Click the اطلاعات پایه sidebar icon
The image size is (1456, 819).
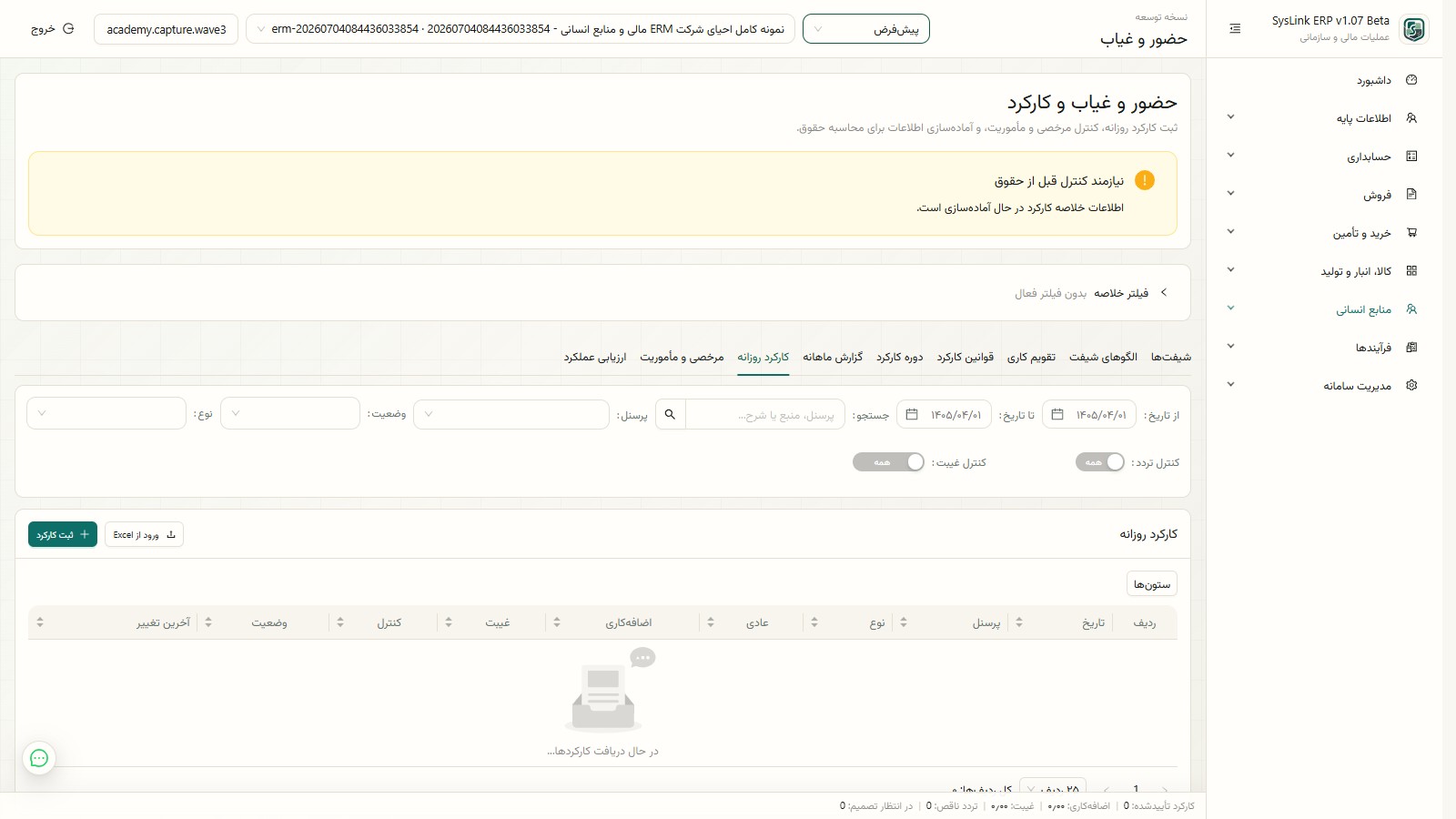(1411, 118)
